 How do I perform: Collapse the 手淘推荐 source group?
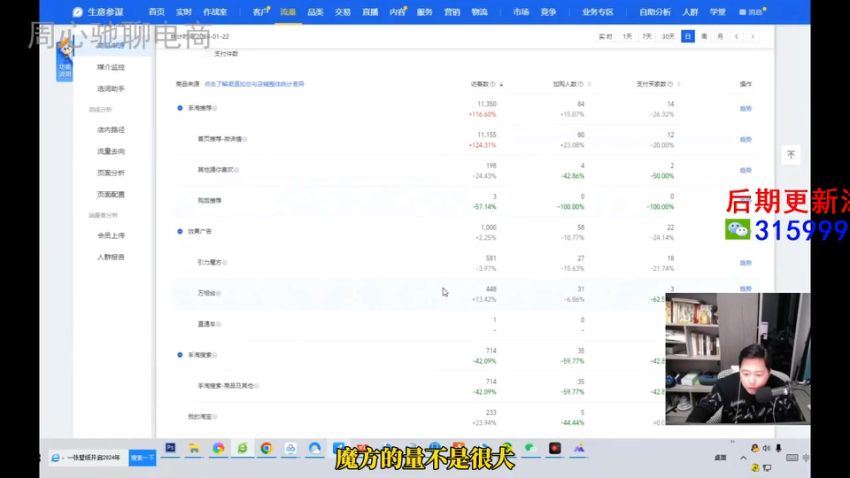180,108
